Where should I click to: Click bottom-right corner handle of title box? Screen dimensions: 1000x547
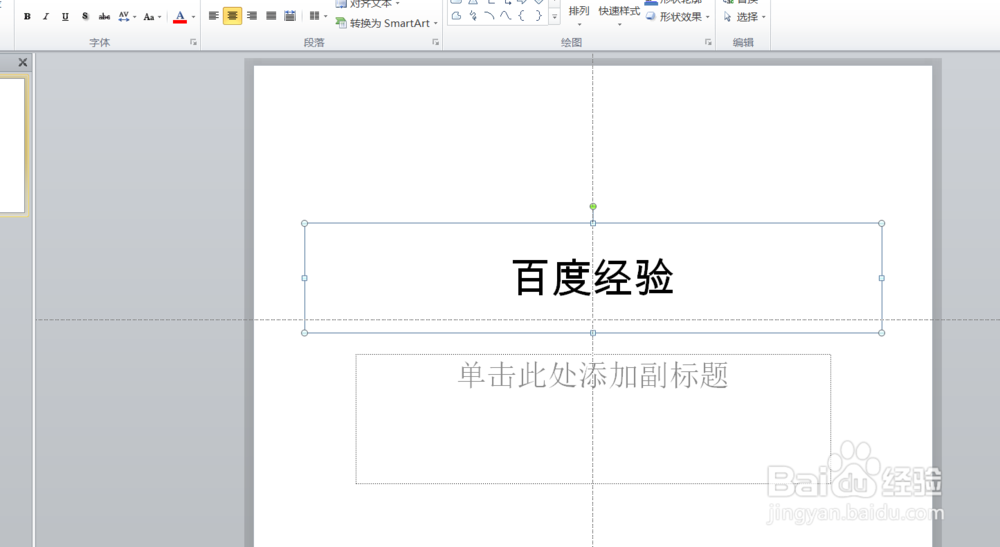(x=882, y=333)
